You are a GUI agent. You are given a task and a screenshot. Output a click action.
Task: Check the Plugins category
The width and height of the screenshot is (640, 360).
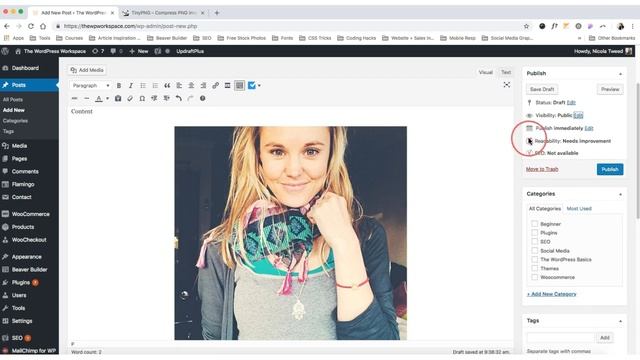coord(534,233)
